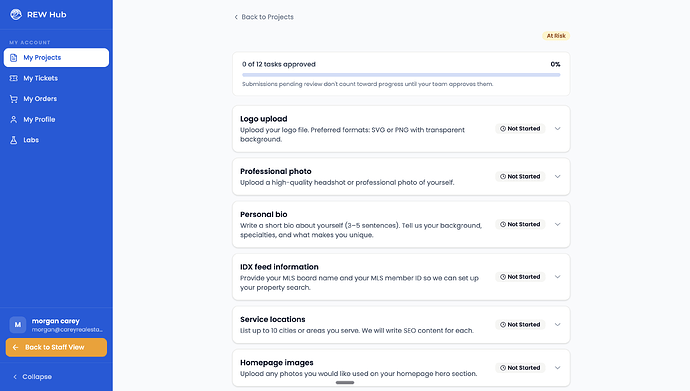This screenshot has width=690, height=391.
Task: Click the Not Started badge for Service locations
Action: point(520,325)
